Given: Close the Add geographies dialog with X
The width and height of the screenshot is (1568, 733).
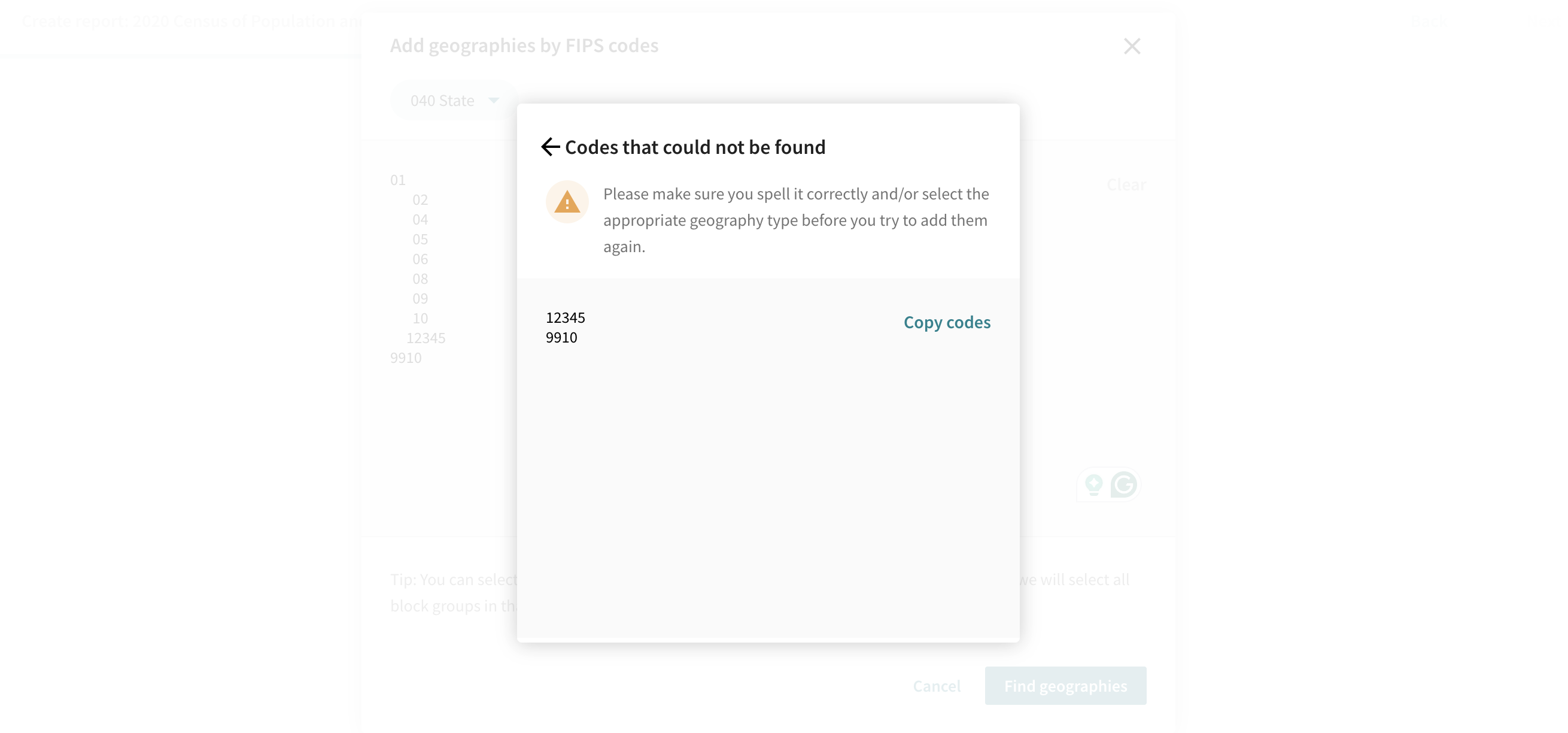Looking at the screenshot, I should pos(1132,46).
